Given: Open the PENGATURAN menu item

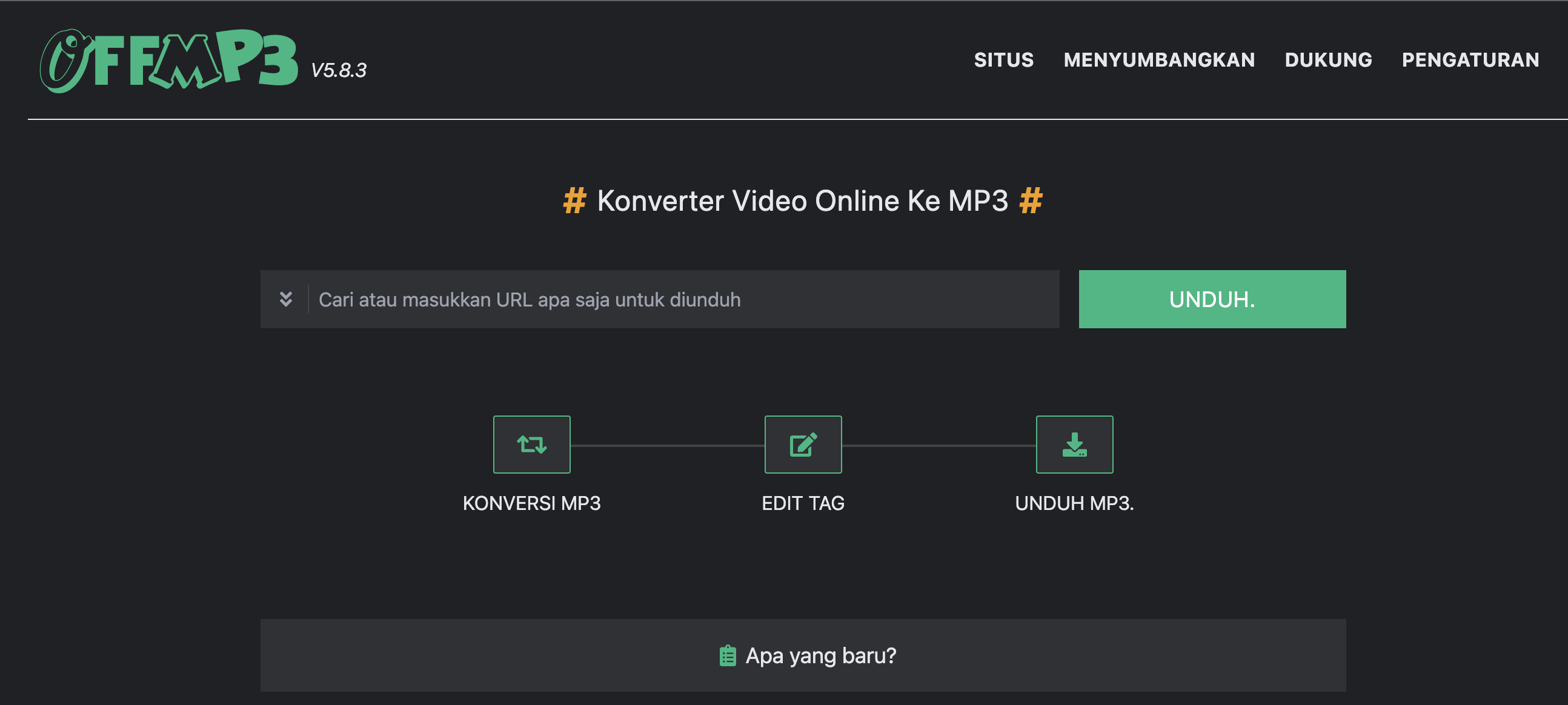Looking at the screenshot, I should [1470, 60].
